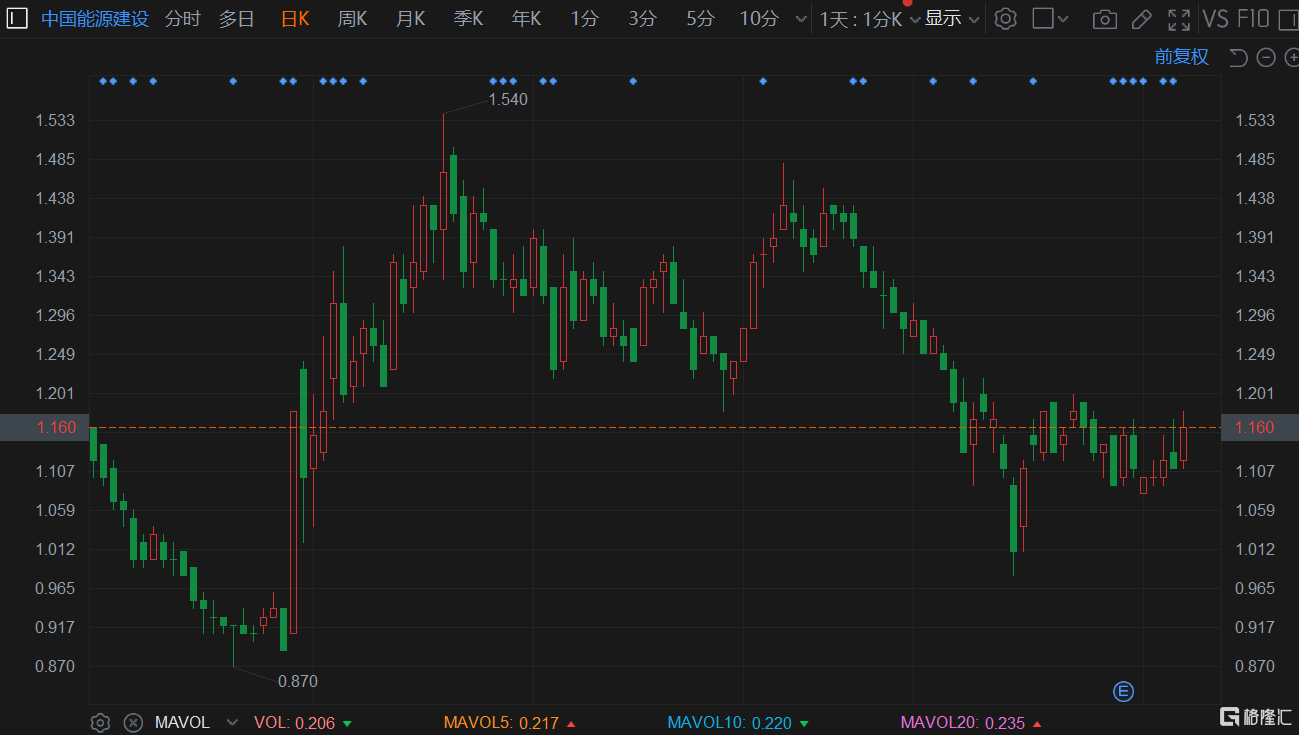The image size is (1299, 735).
Task: Open chart settings gear in top toolbar
Action: tap(1006, 19)
